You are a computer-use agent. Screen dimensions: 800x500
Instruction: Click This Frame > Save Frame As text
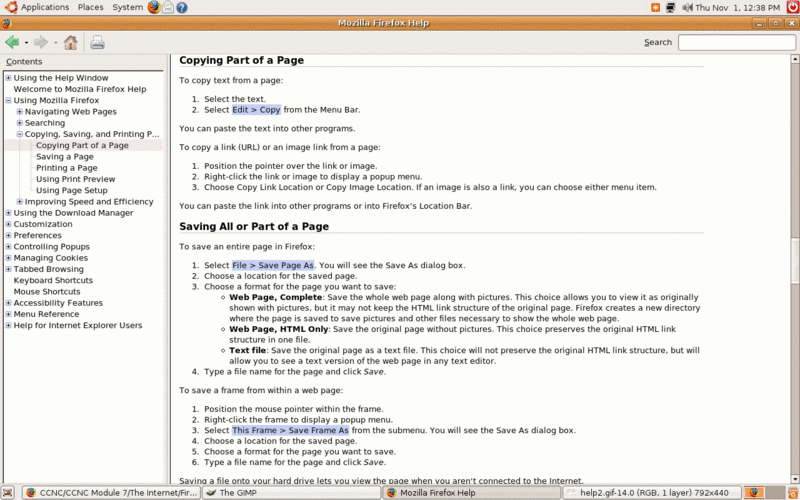point(290,430)
